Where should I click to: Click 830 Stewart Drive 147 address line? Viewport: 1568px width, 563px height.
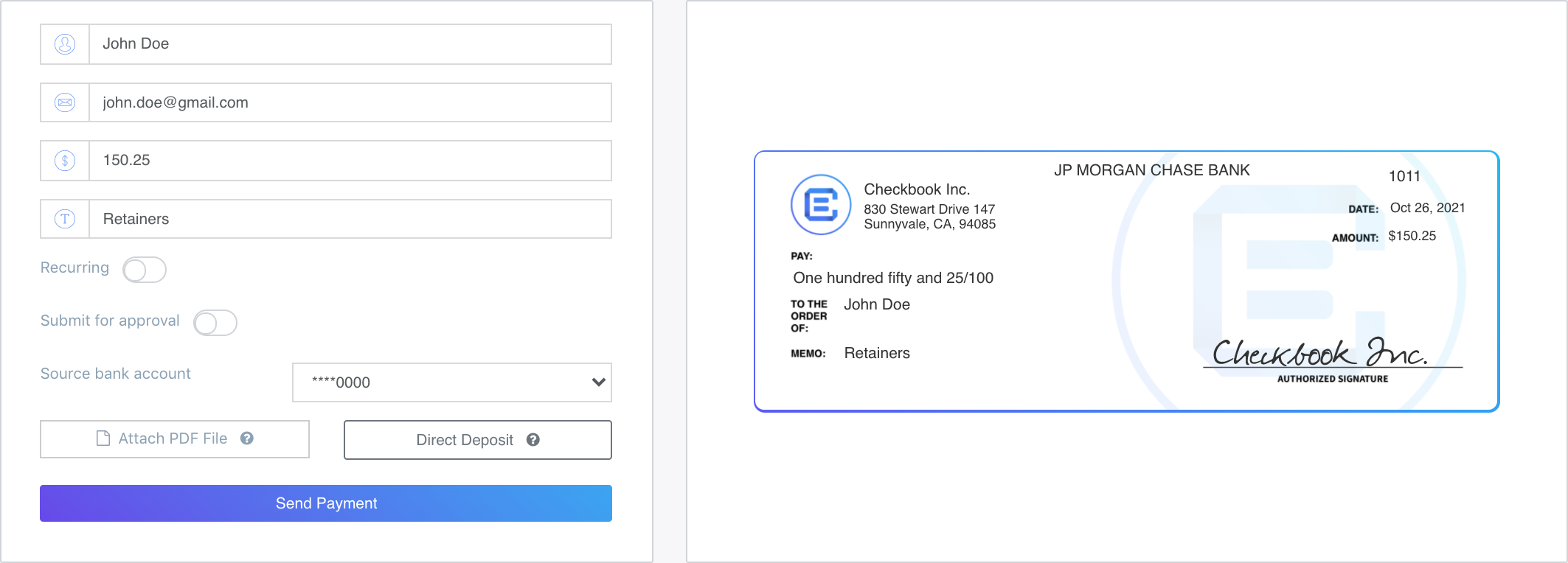click(929, 209)
